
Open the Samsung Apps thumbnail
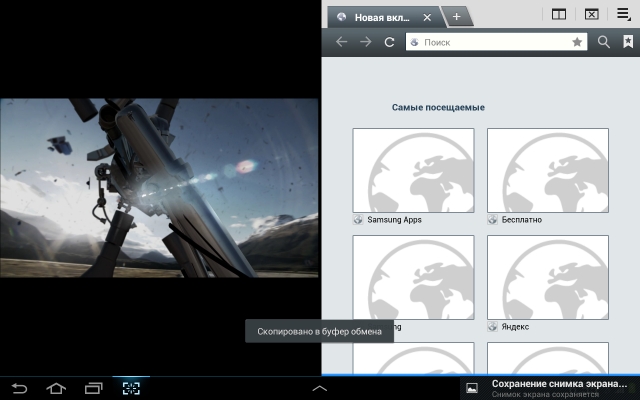pyautogui.click(x=413, y=170)
